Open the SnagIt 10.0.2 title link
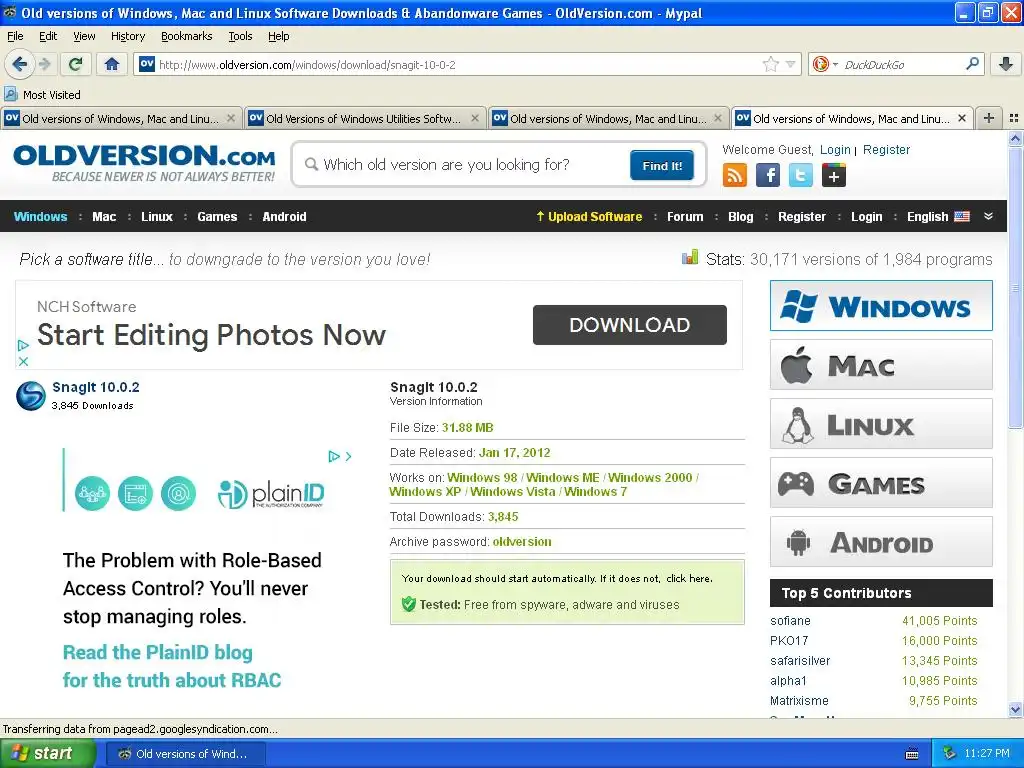This screenshot has height=768, width=1024. click(x=96, y=387)
